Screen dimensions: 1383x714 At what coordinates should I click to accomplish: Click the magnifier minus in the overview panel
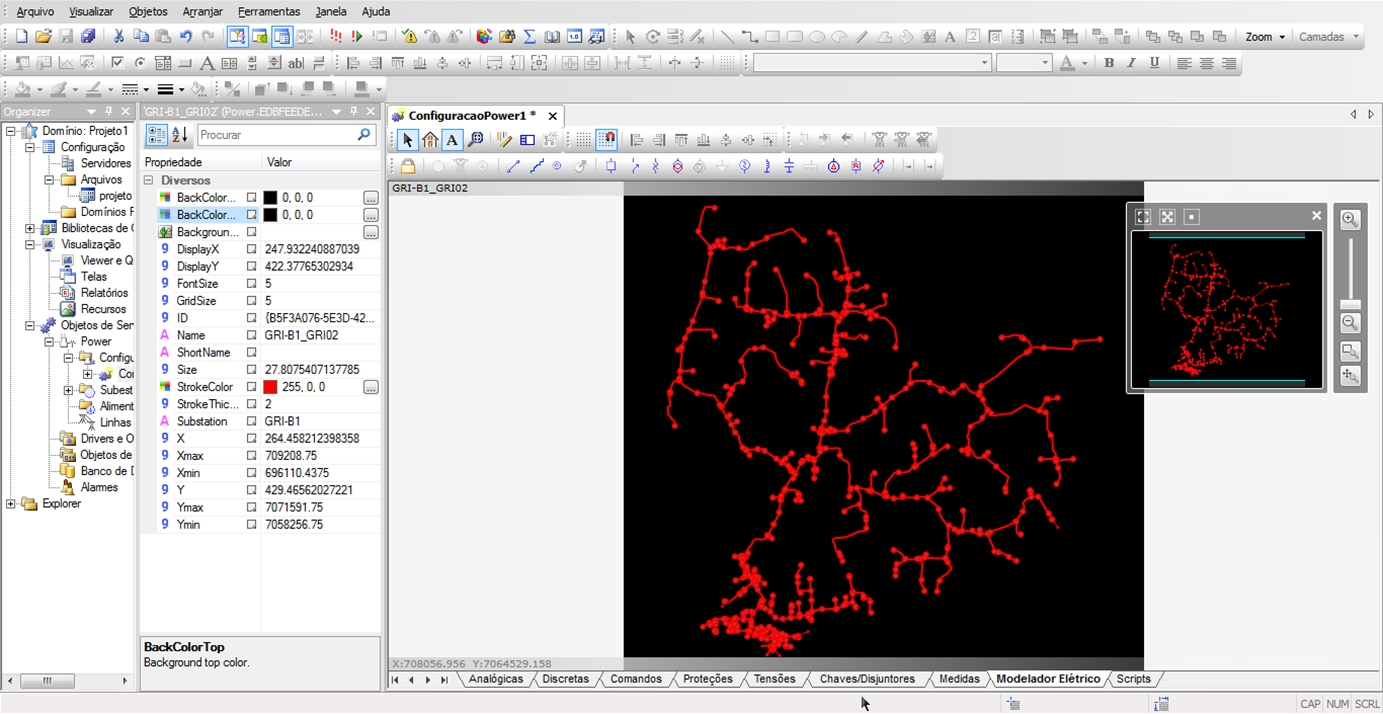pyautogui.click(x=1349, y=323)
